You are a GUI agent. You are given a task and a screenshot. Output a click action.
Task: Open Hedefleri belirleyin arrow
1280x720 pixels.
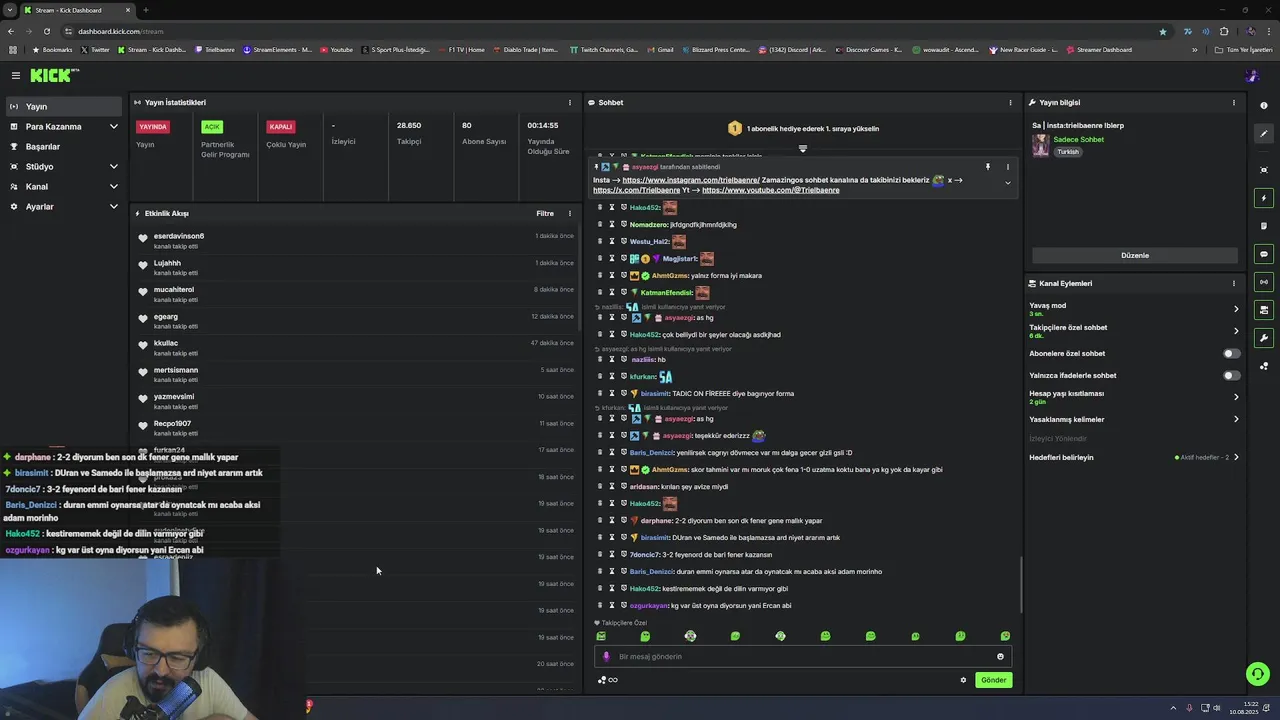click(x=1236, y=457)
